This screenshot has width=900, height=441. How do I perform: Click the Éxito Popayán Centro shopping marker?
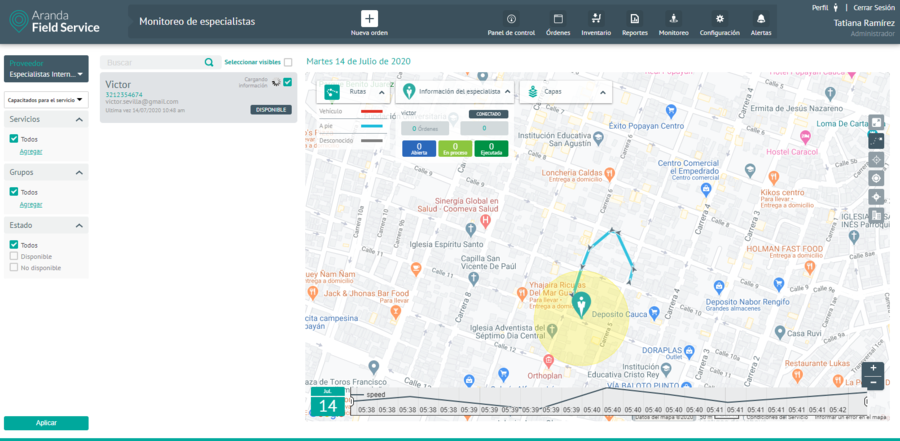point(669,110)
